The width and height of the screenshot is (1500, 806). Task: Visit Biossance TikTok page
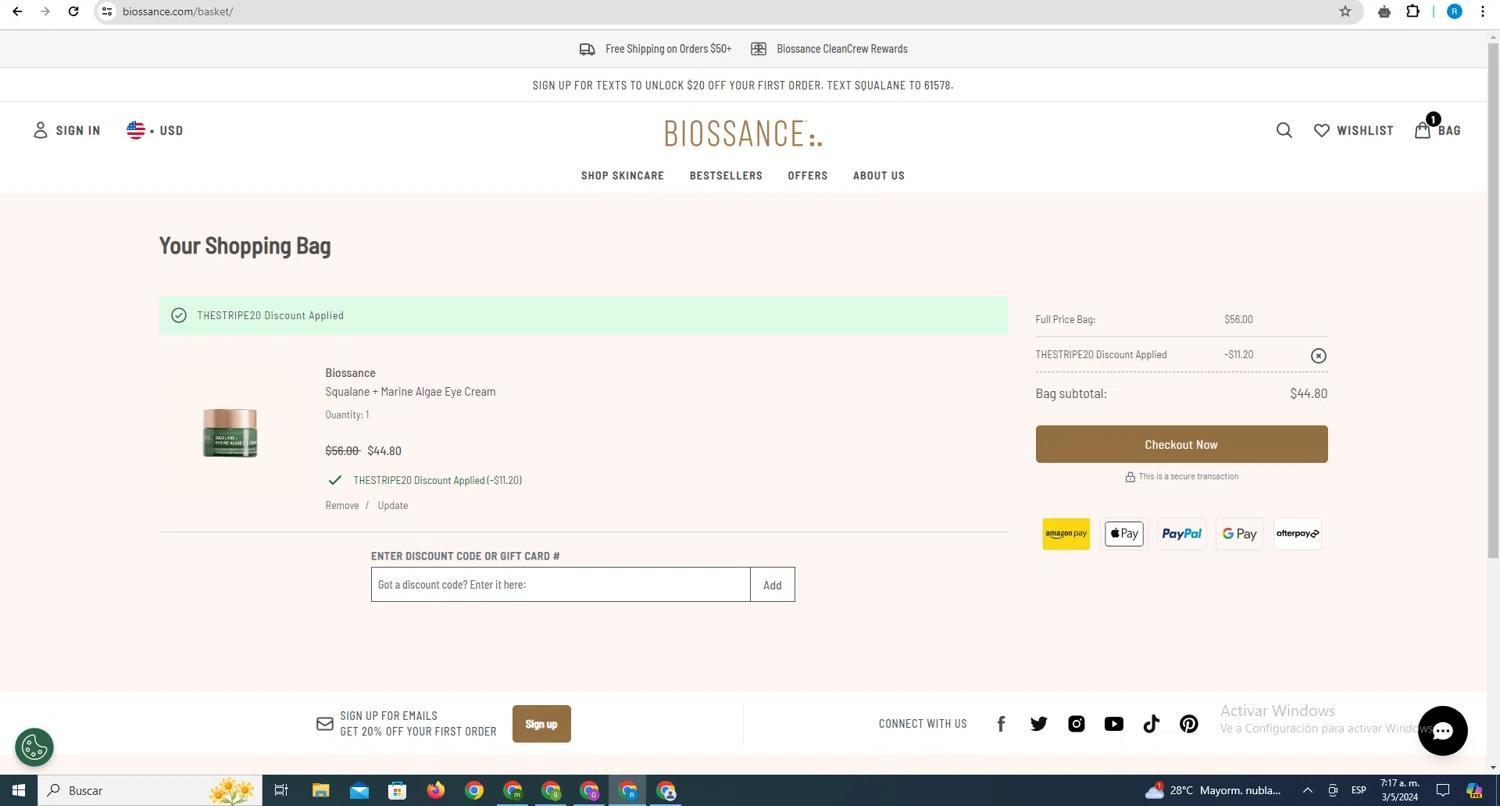1151,724
